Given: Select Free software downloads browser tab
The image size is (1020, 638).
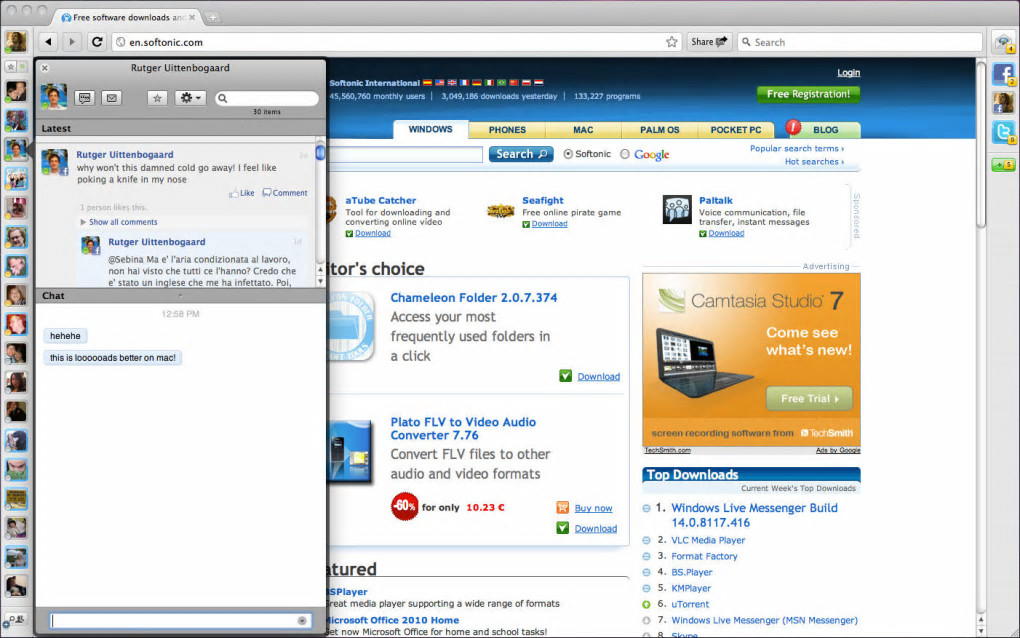Looking at the screenshot, I should coord(128,18).
